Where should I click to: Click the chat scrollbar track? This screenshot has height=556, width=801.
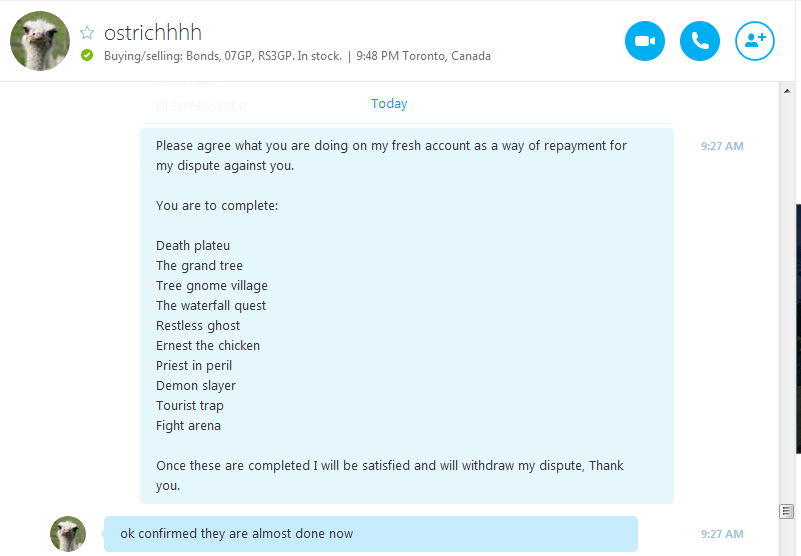(x=787, y=296)
